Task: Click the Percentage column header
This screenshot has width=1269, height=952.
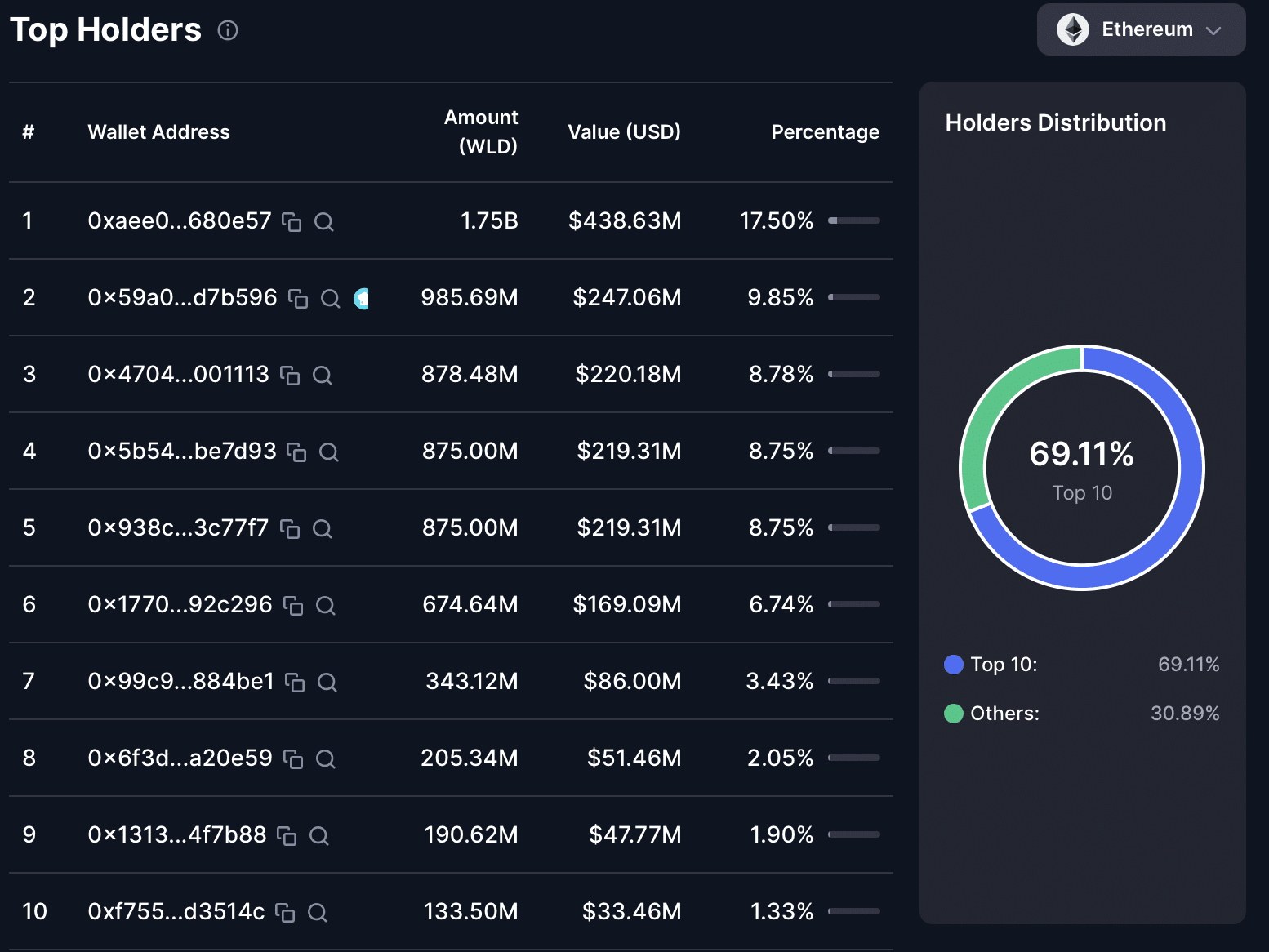Action: click(x=825, y=132)
